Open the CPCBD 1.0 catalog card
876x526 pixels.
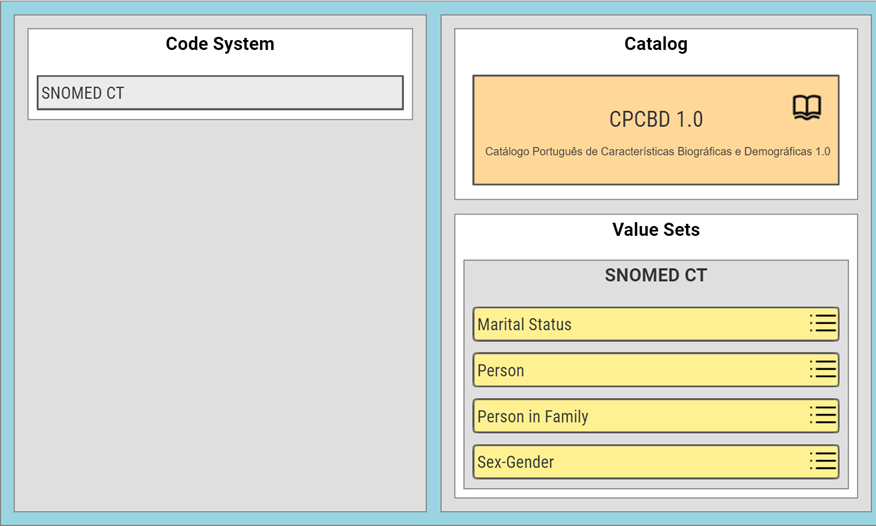point(656,130)
